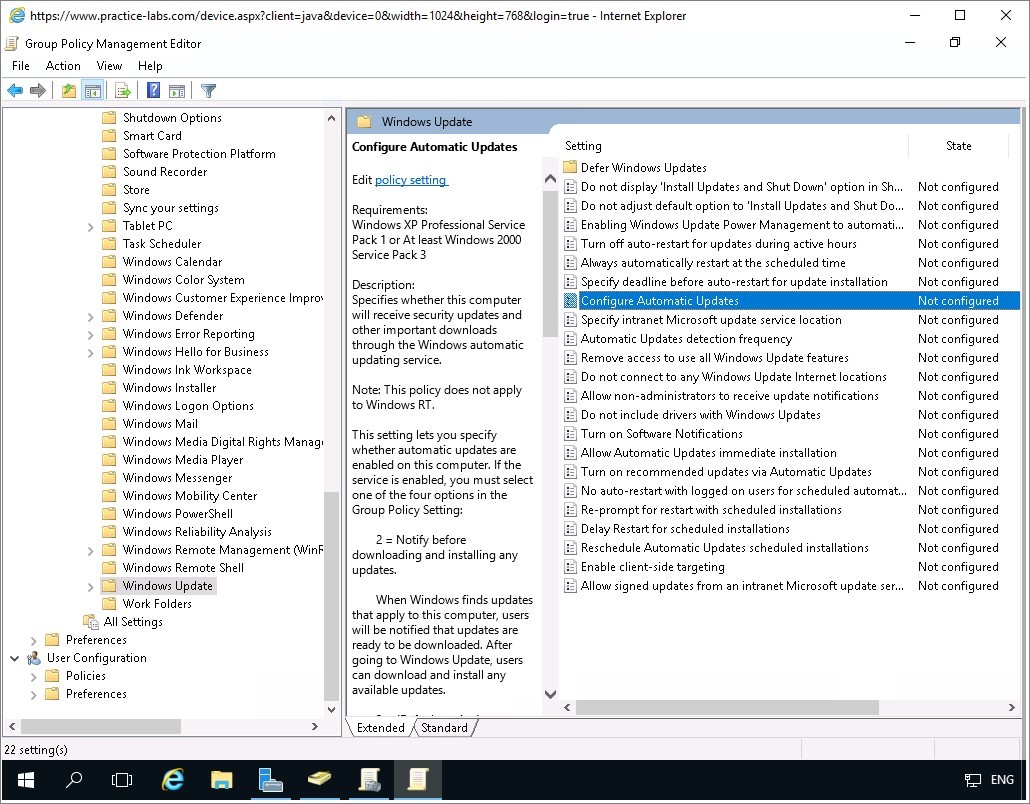Image resolution: width=1030 pixels, height=804 pixels.
Task: Open Help via the question mark icon
Action: click(153, 91)
